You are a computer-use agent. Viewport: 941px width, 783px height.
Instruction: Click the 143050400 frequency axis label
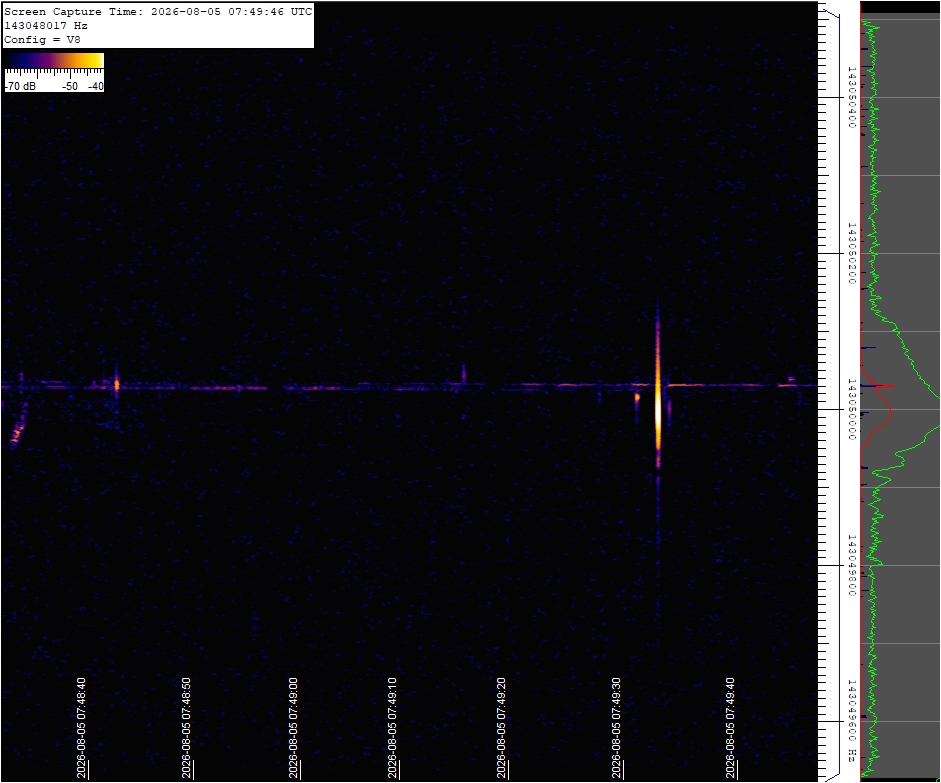851,97
